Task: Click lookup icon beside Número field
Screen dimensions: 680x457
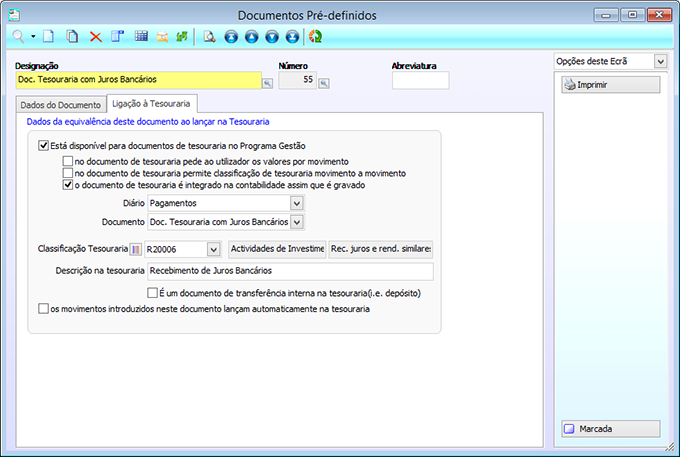Action: click(324, 84)
